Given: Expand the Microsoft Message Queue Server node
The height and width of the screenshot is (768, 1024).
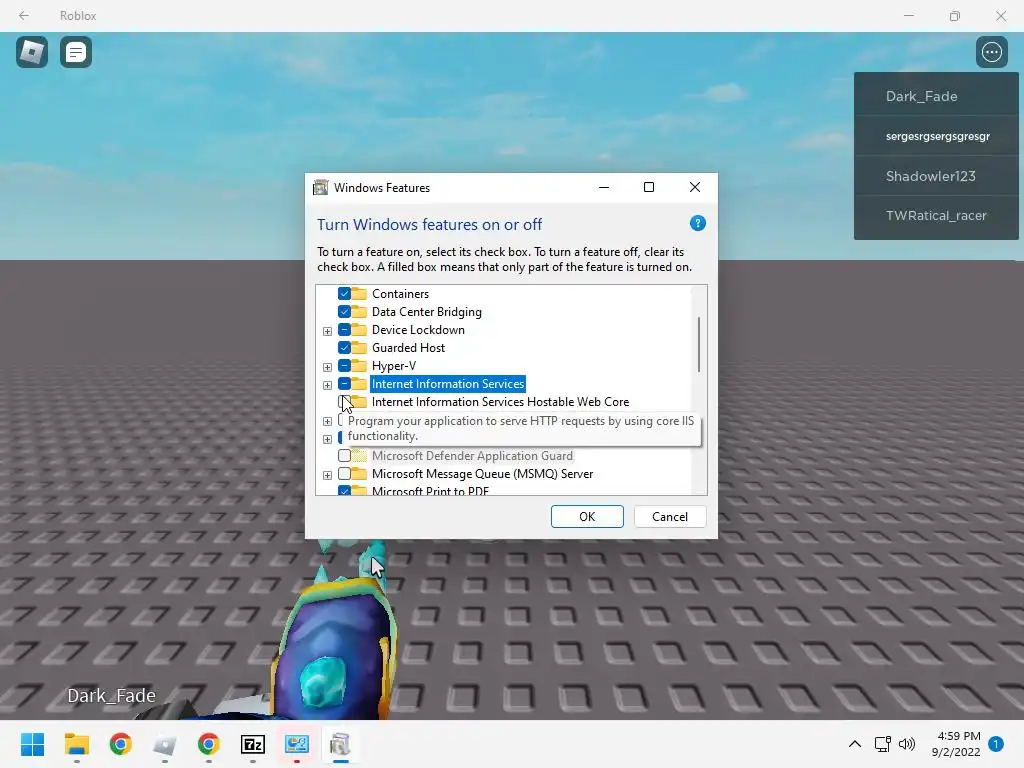Looking at the screenshot, I should click(327, 475).
